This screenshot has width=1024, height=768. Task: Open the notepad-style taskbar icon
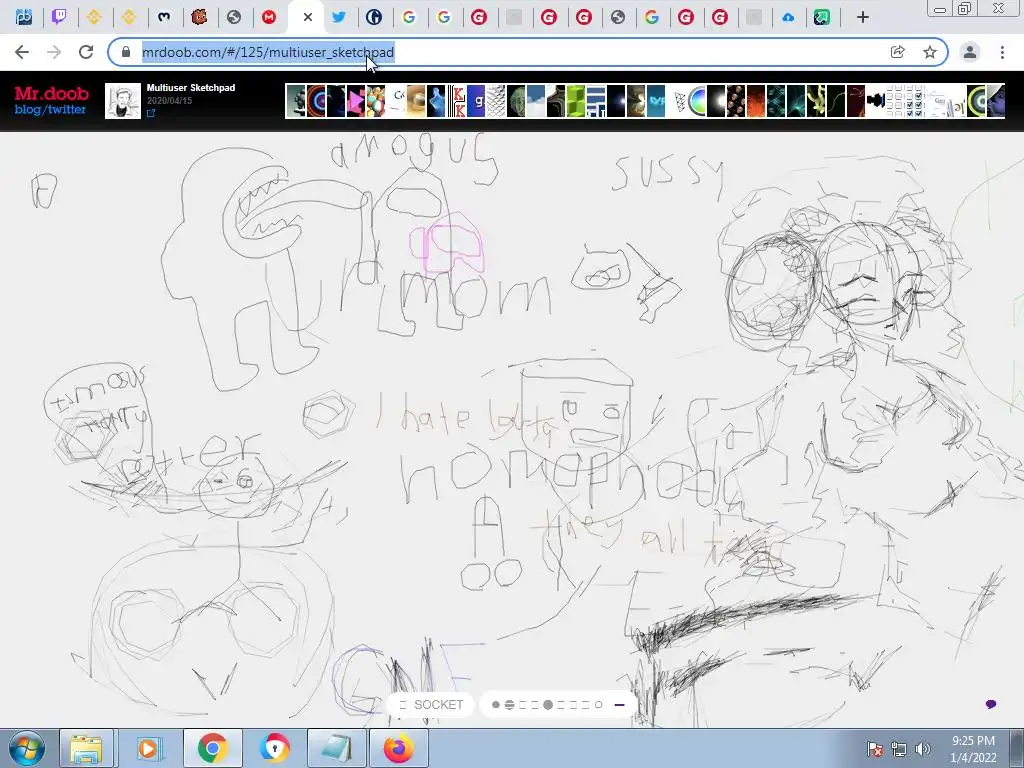pyautogui.click(x=337, y=748)
